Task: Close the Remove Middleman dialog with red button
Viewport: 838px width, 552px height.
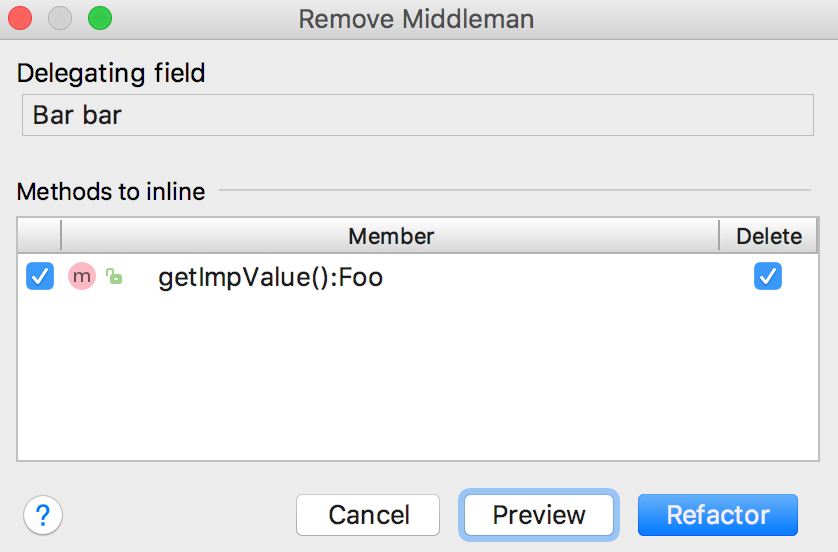Action: tap(20, 18)
